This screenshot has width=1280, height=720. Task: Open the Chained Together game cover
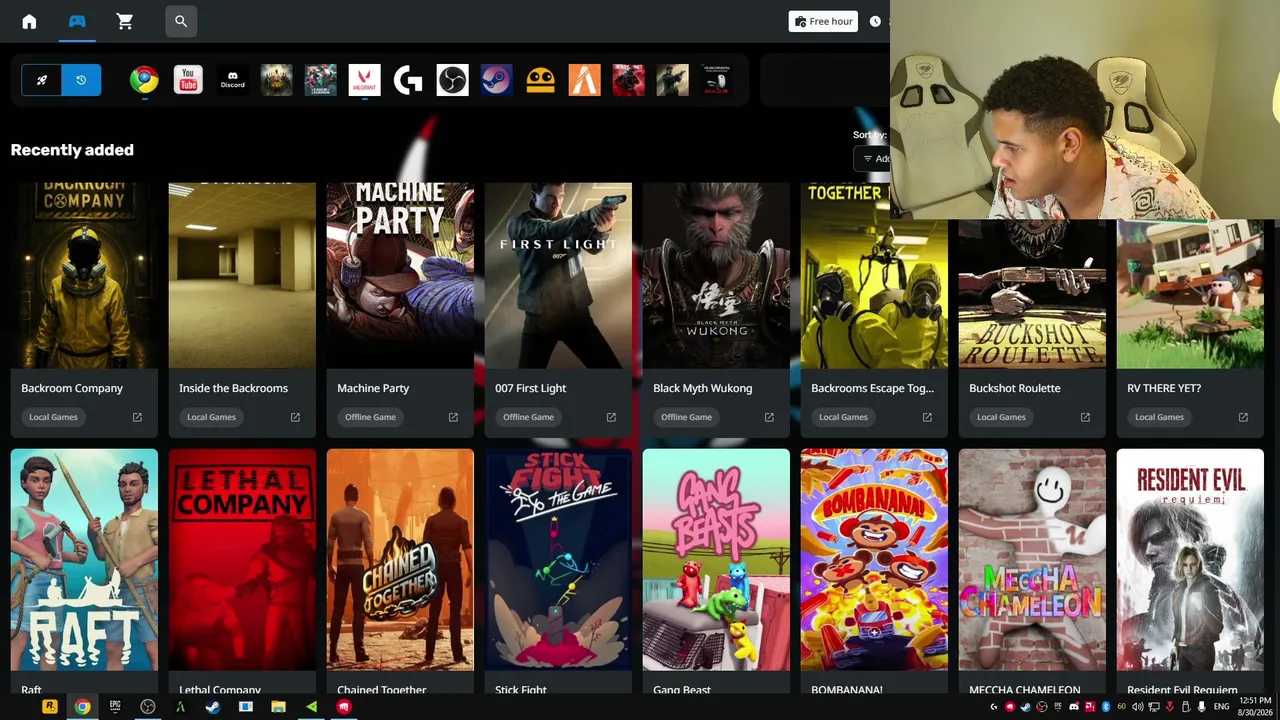[400, 559]
